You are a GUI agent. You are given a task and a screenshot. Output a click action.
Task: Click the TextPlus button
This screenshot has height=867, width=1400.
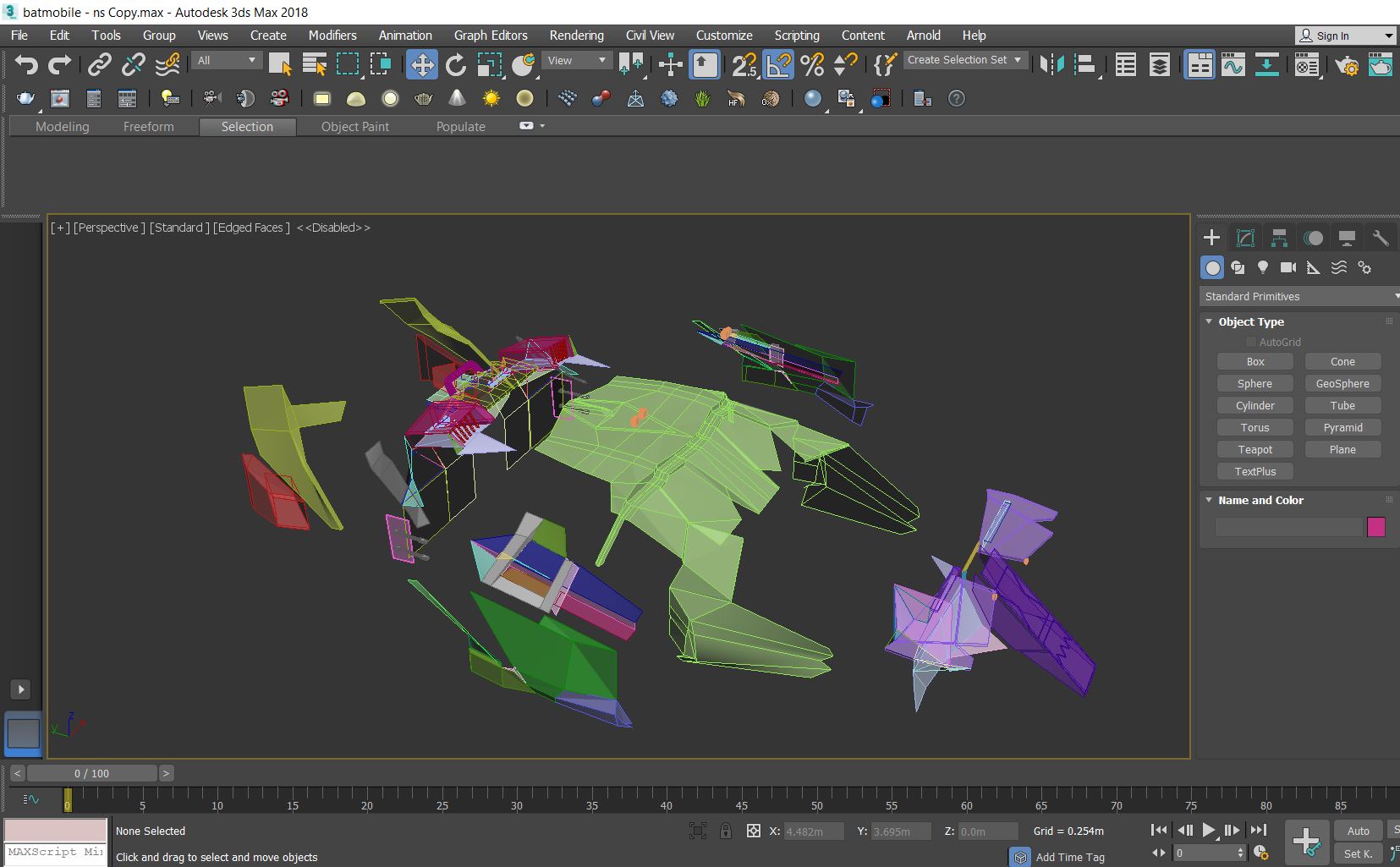click(x=1255, y=471)
